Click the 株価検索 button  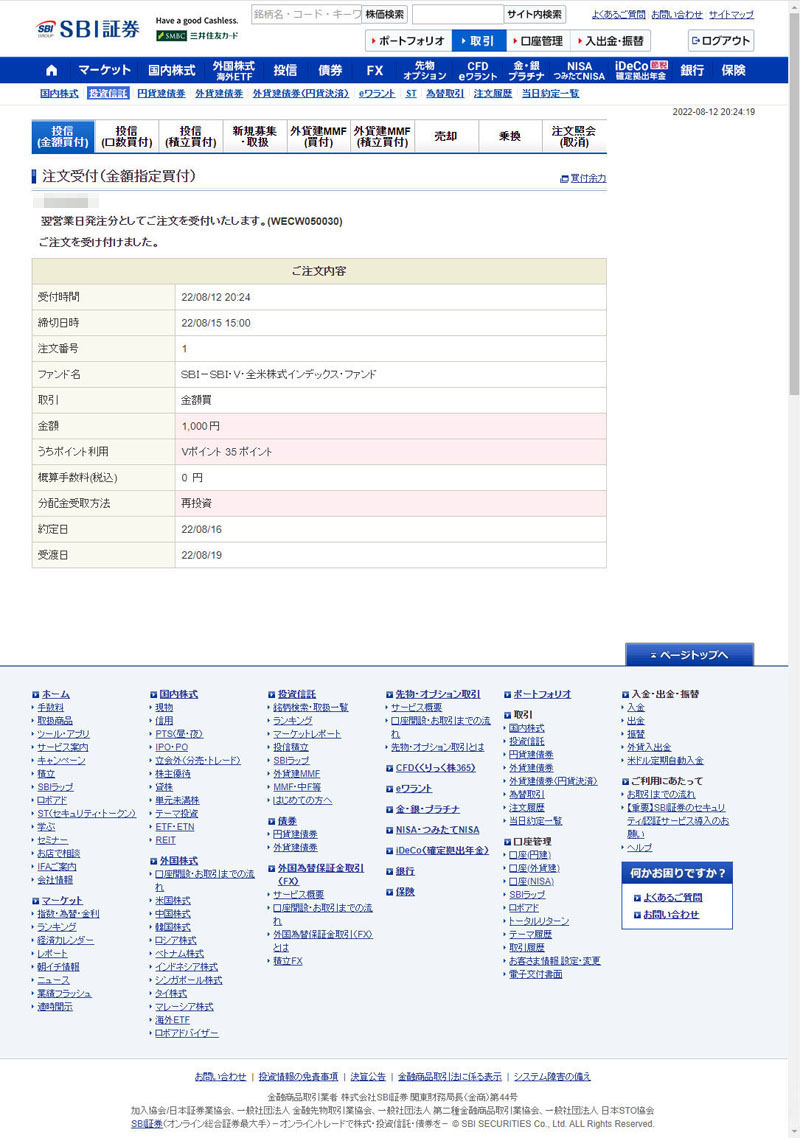(384, 14)
